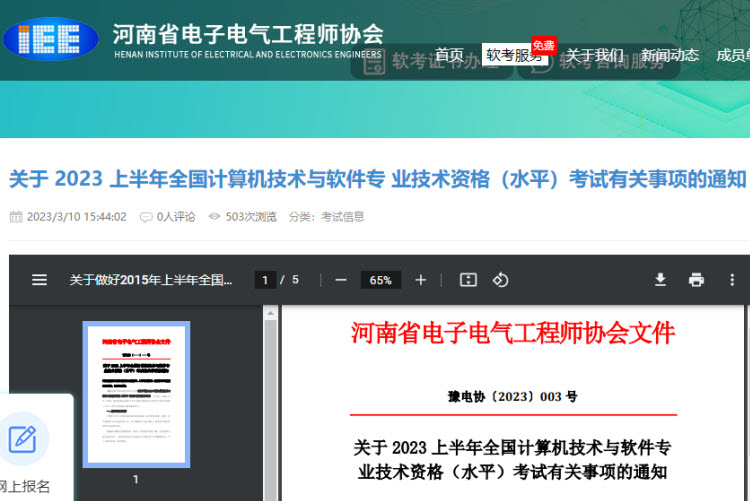Image resolution: width=750 pixels, height=501 pixels.
Task: Click the thumbnail panel scrollbar up arrow
Action: click(270, 313)
